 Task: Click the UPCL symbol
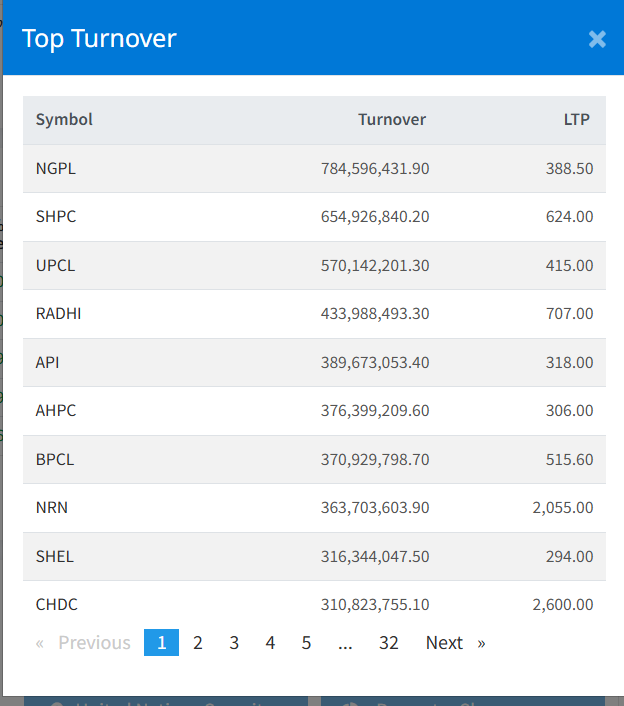pos(56,266)
